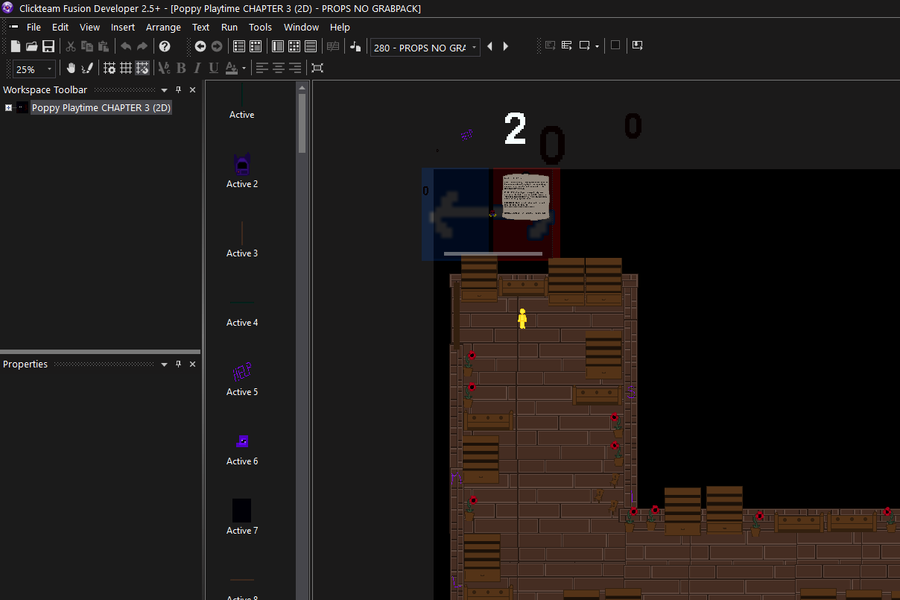Open the Tools menu

click(x=260, y=27)
